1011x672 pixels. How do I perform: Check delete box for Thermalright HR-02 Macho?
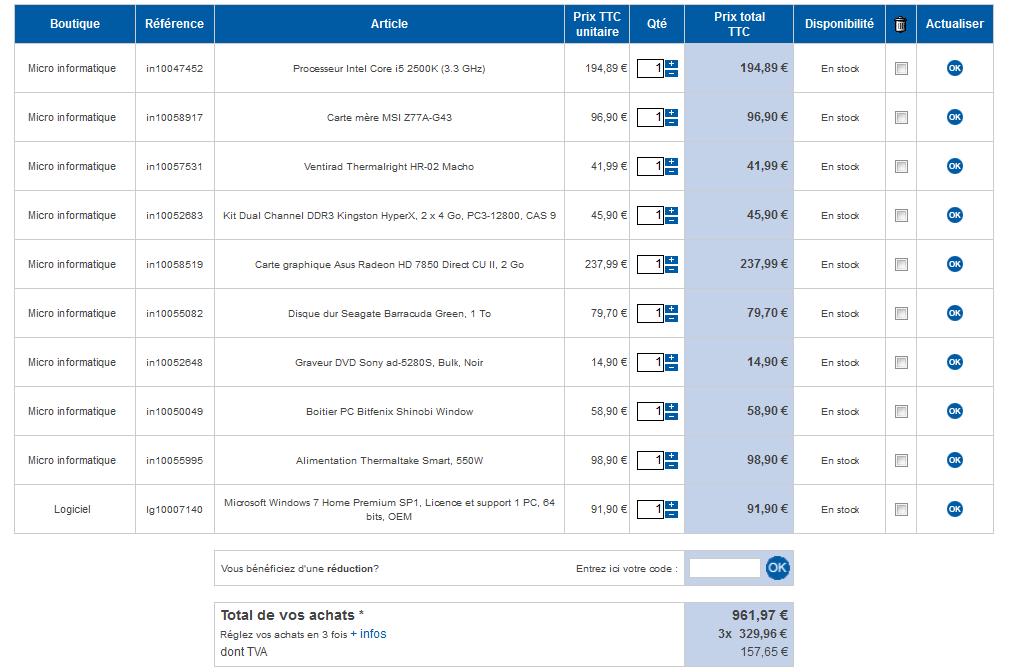click(x=901, y=166)
